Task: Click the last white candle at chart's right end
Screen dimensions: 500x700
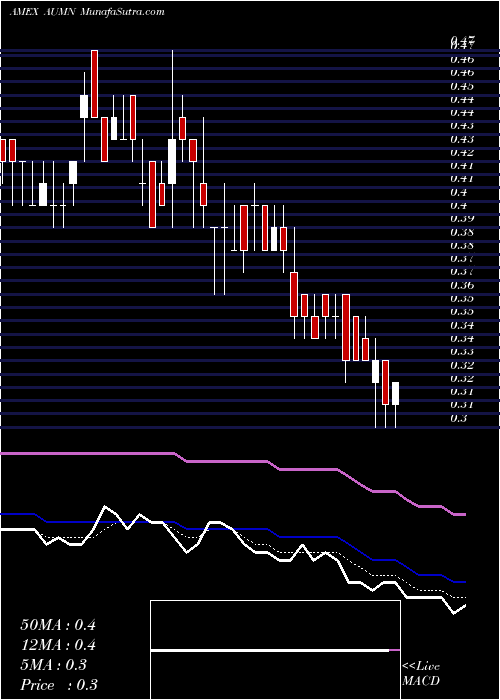Action: coord(395,394)
